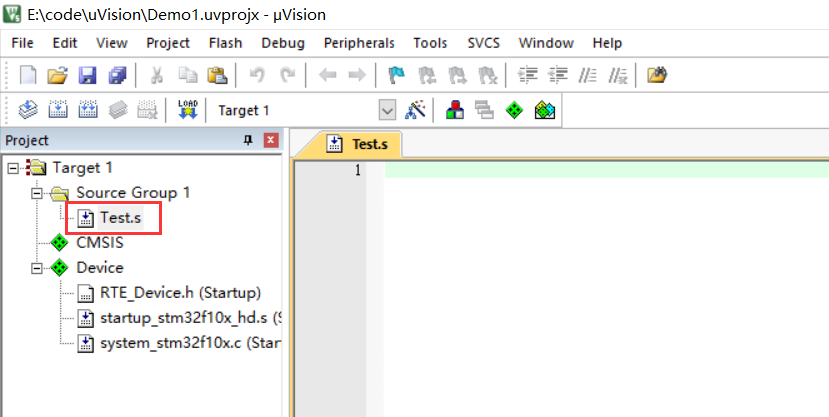Collapse the Target 1 tree node

13,169
